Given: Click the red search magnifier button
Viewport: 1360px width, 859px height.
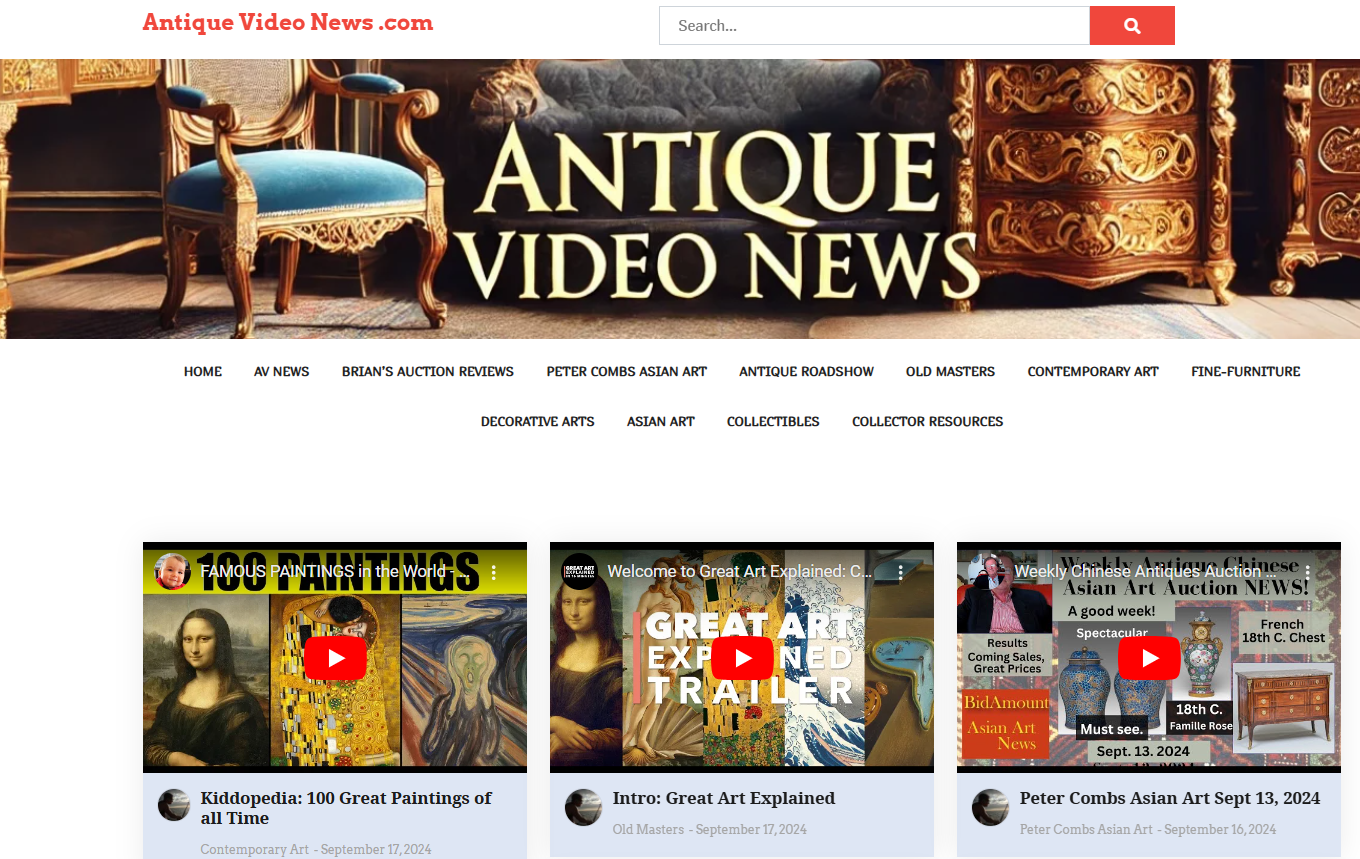Looking at the screenshot, I should click(1131, 26).
